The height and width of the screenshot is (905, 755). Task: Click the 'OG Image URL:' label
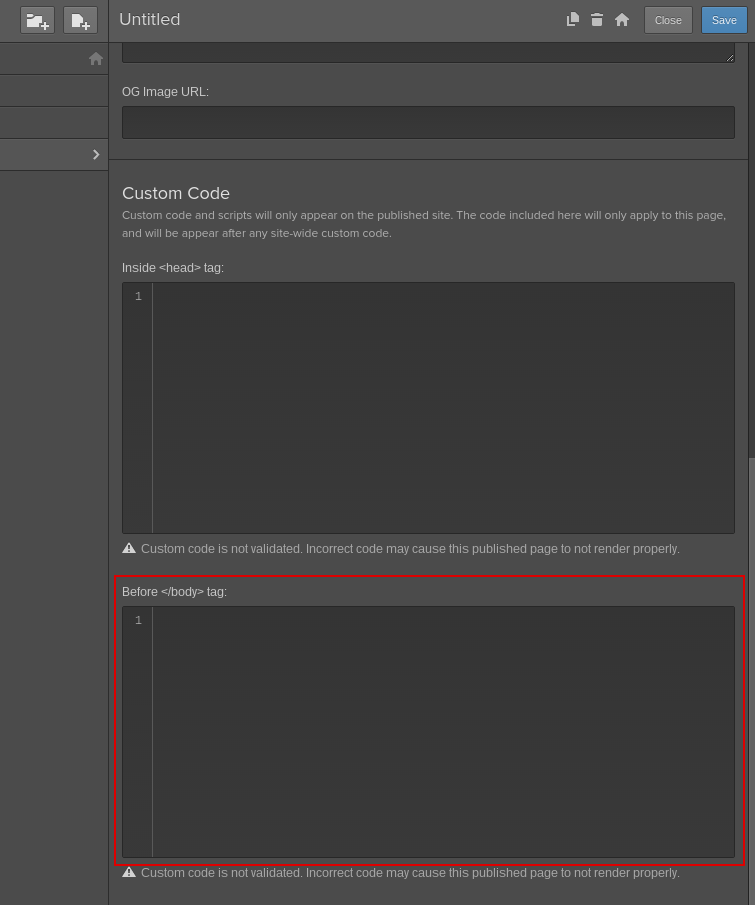pos(165,92)
